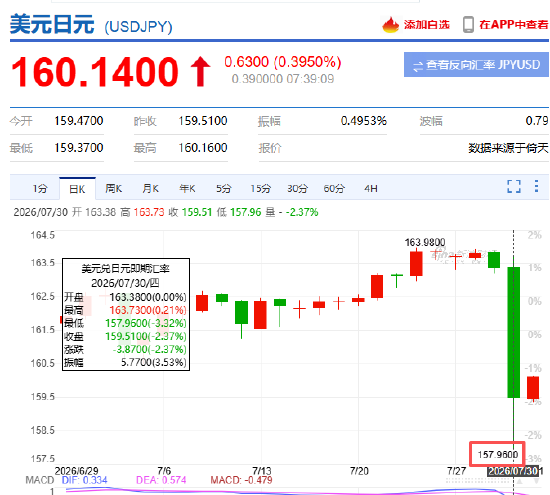The width and height of the screenshot is (550, 495).
Task: Switch to the 15分 chart tab
Action: tap(261, 189)
